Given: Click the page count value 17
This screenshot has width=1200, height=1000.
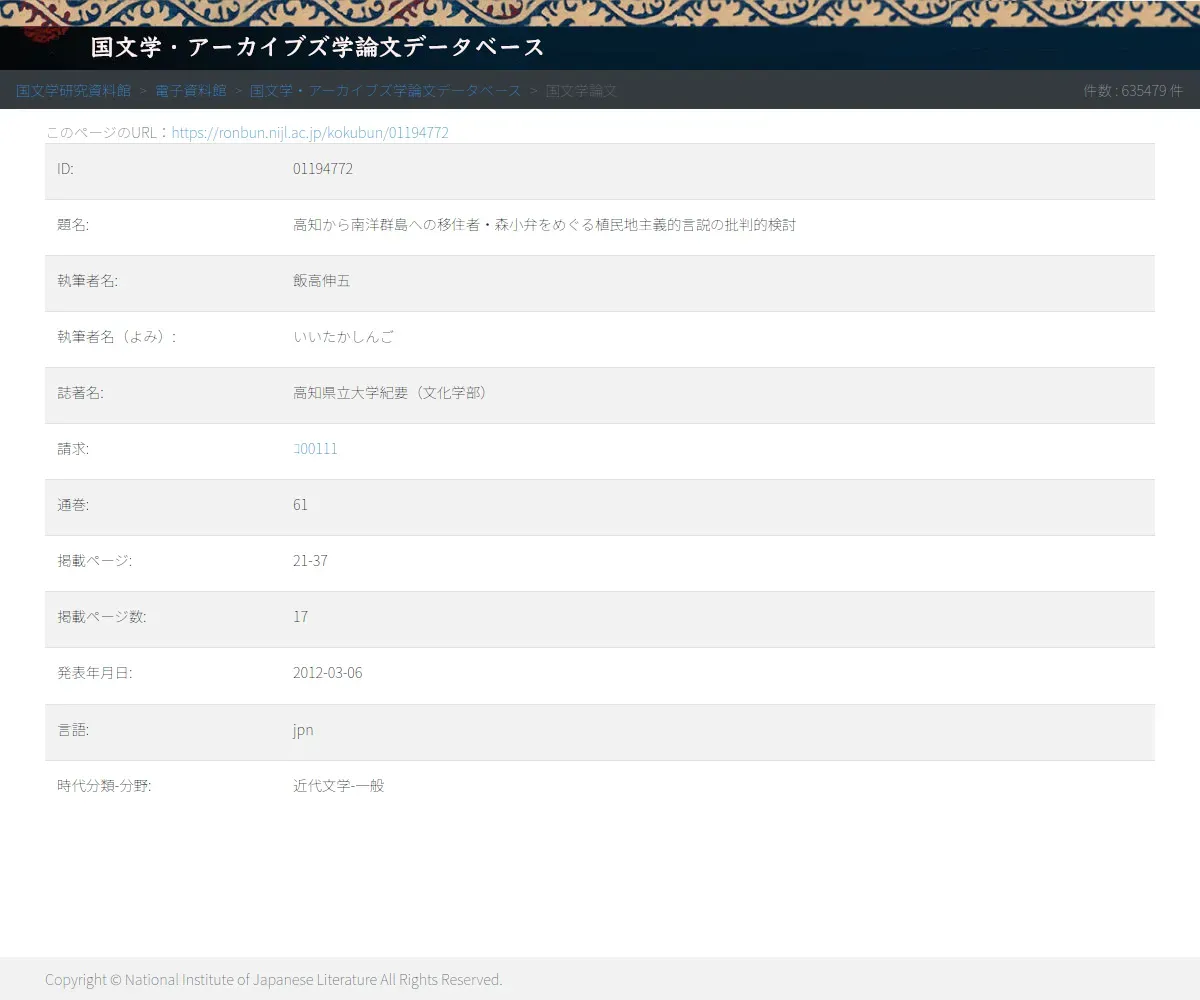Looking at the screenshot, I should 300,617.
